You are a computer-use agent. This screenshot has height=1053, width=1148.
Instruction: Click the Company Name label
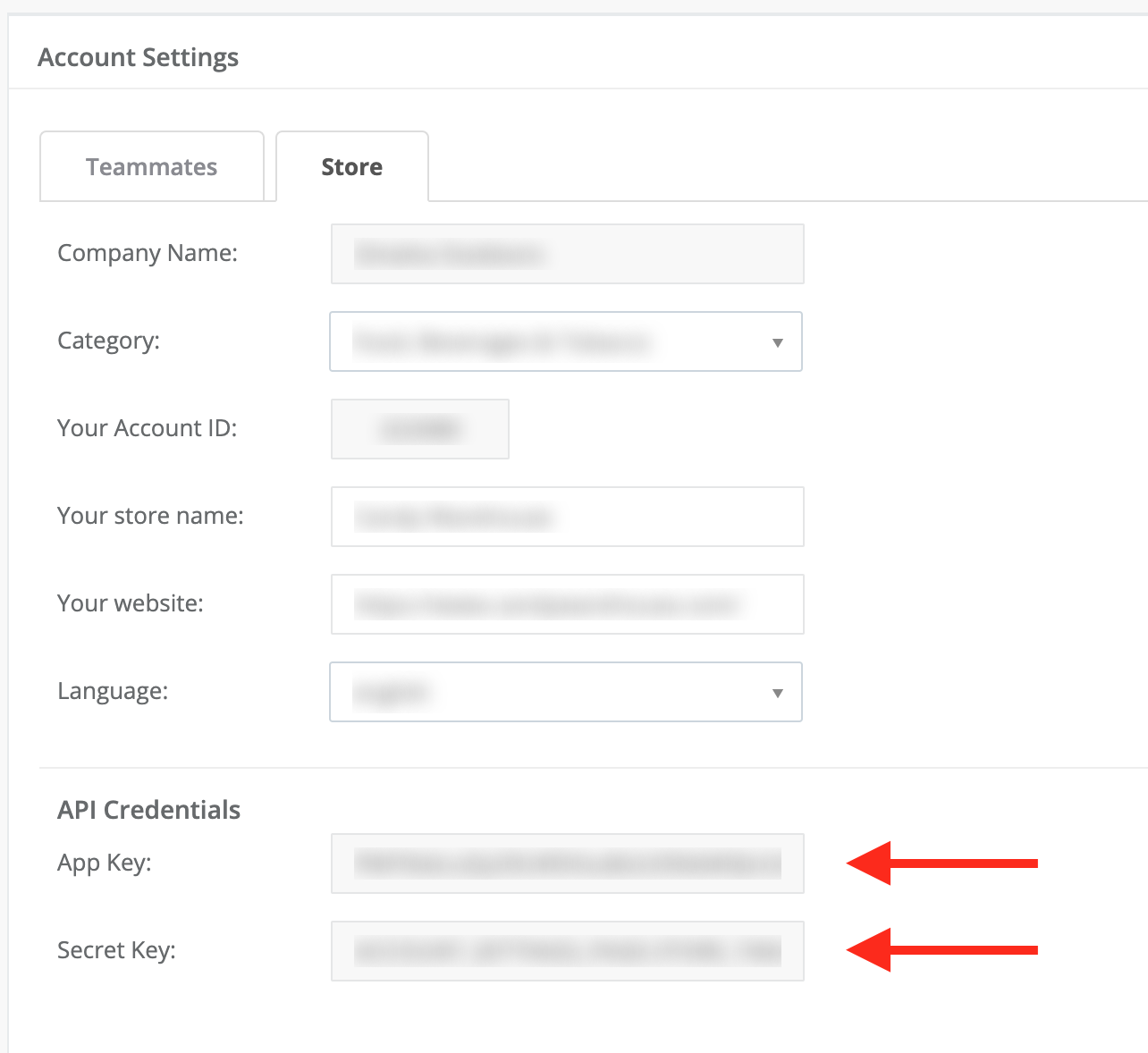click(148, 254)
